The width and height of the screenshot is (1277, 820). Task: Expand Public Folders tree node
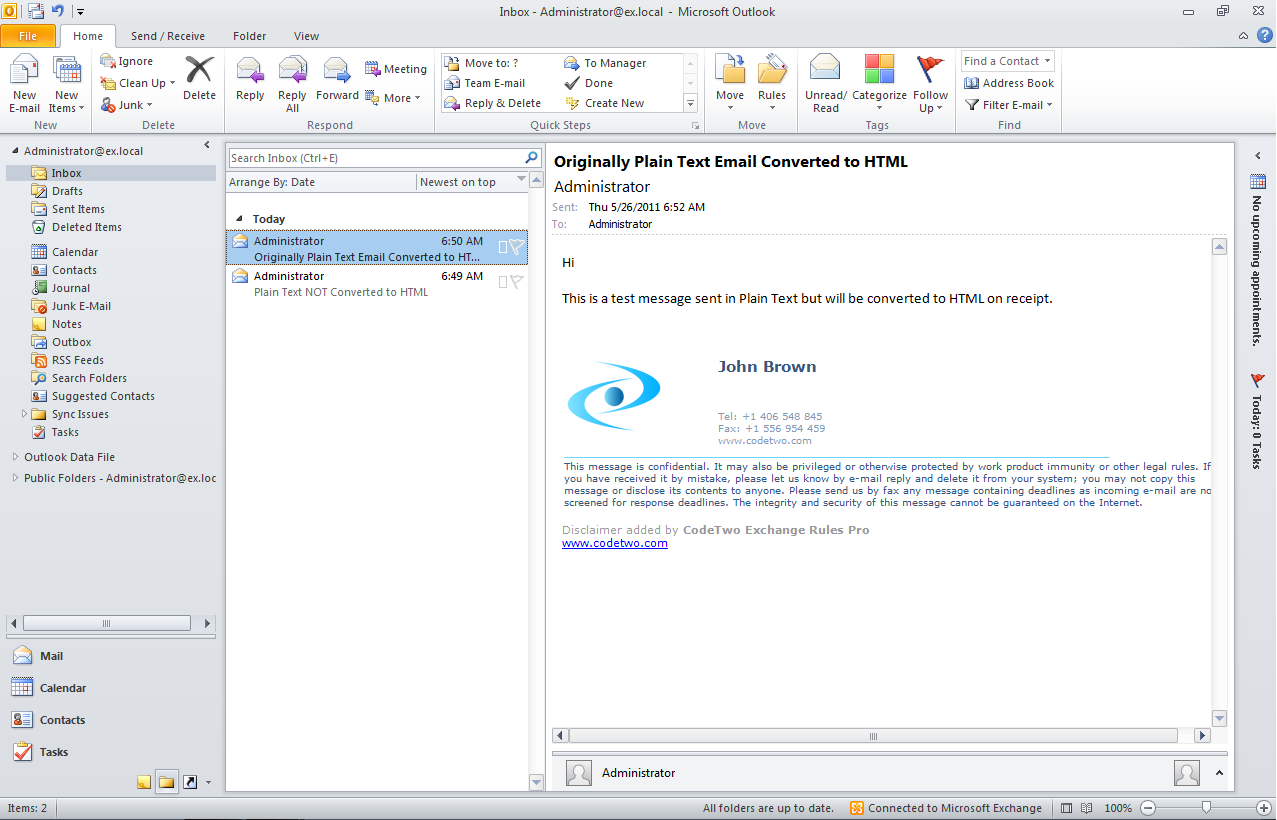click(15, 478)
